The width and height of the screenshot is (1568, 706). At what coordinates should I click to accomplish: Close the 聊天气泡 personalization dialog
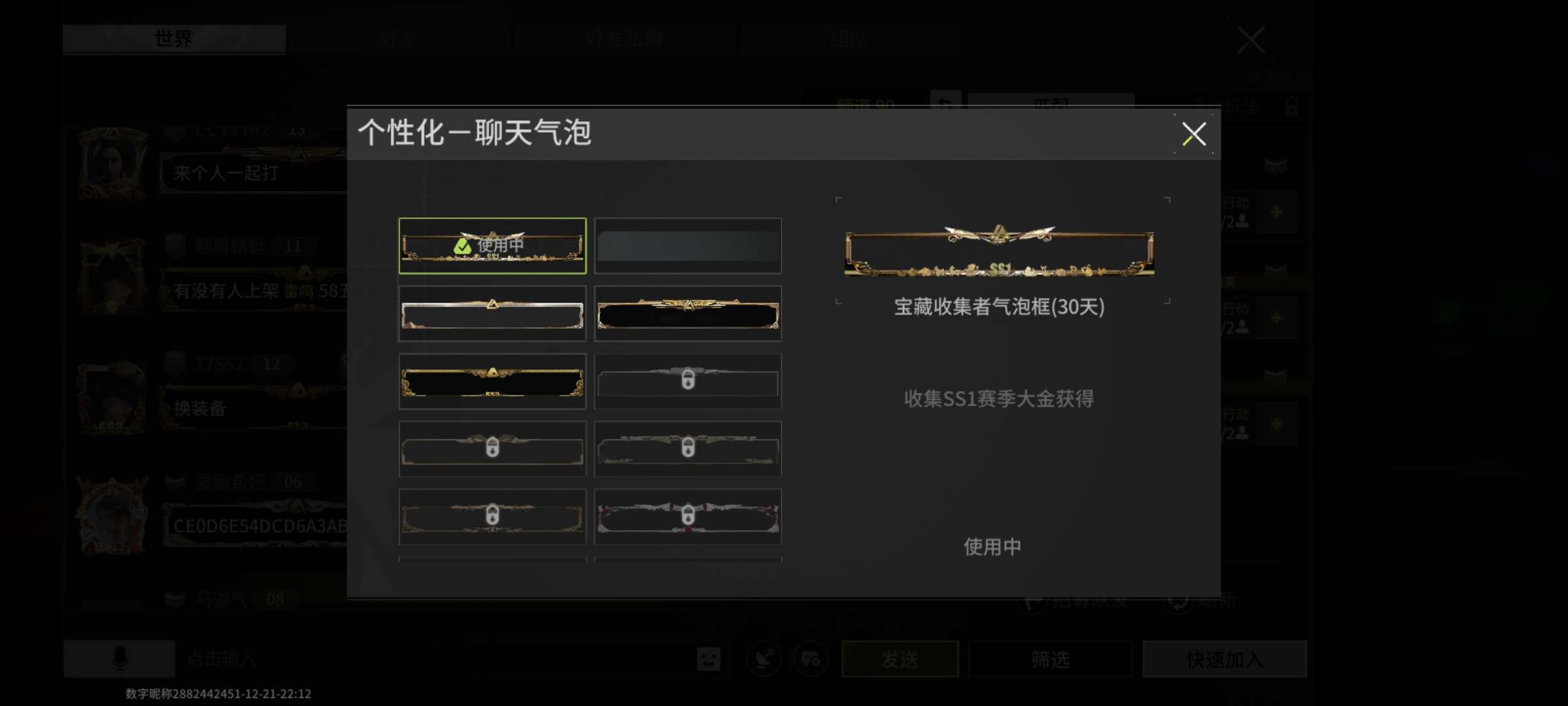point(1194,134)
